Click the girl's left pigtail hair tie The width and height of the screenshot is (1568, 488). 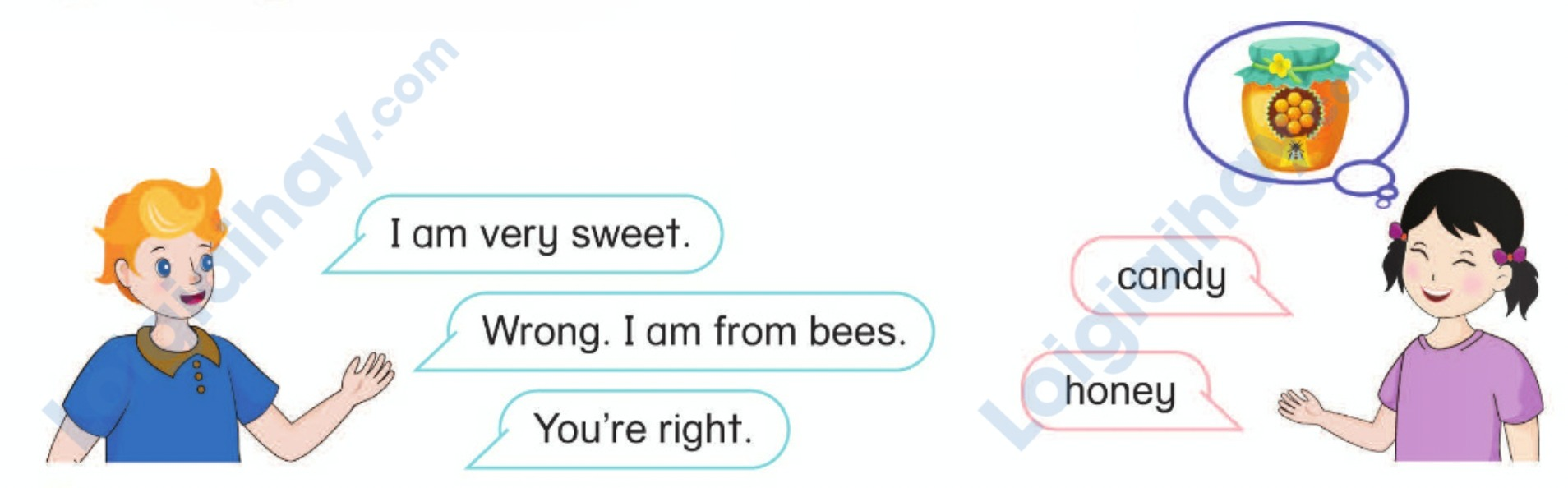click(x=1397, y=232)
